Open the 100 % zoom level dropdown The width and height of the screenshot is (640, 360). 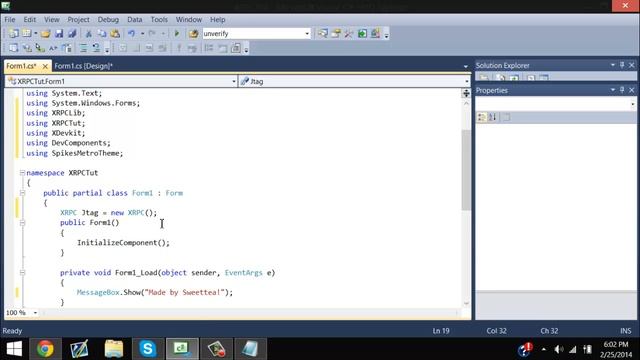35,313
